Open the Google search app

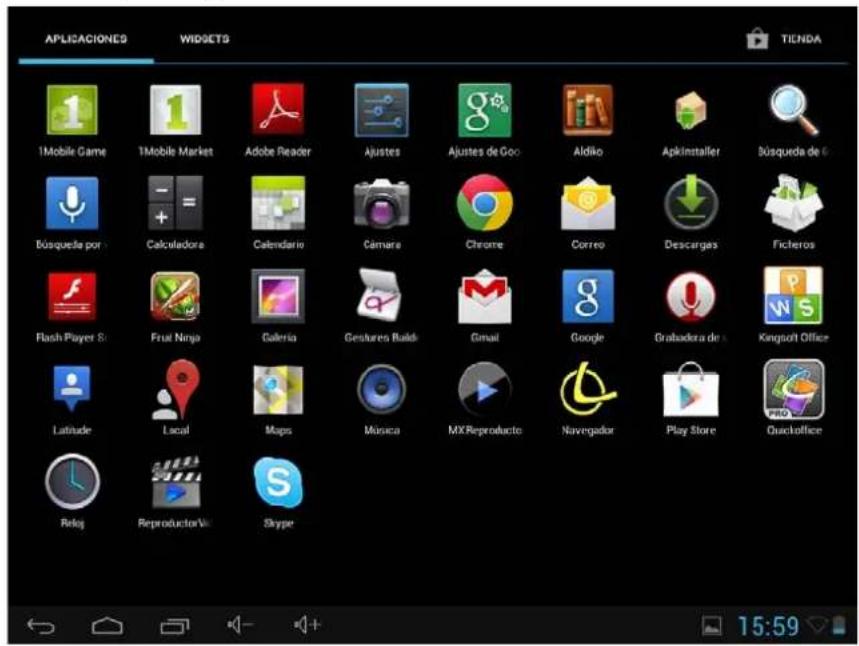588,296
